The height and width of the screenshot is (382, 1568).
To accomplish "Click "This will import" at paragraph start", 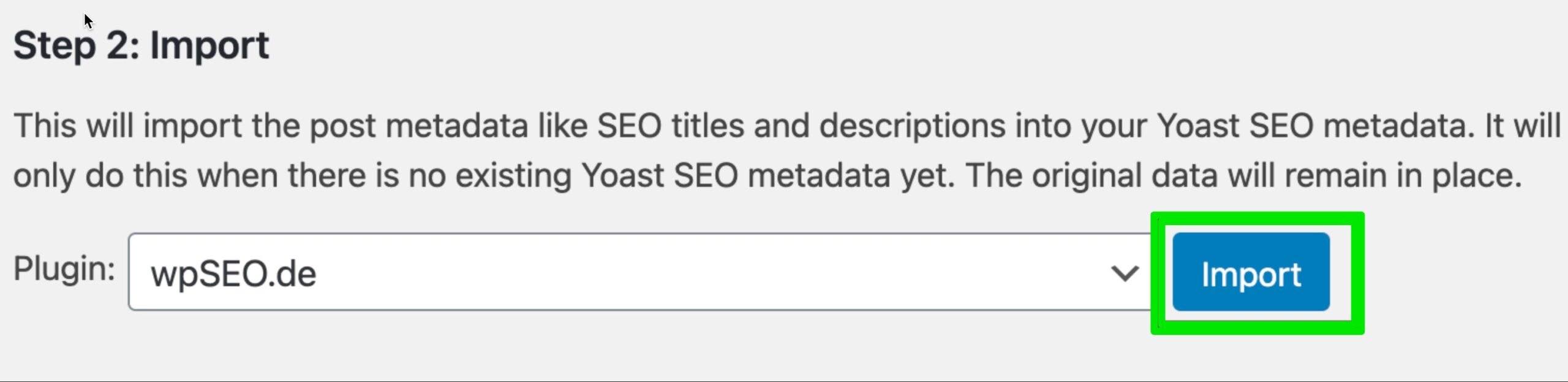I will (127, 126).
